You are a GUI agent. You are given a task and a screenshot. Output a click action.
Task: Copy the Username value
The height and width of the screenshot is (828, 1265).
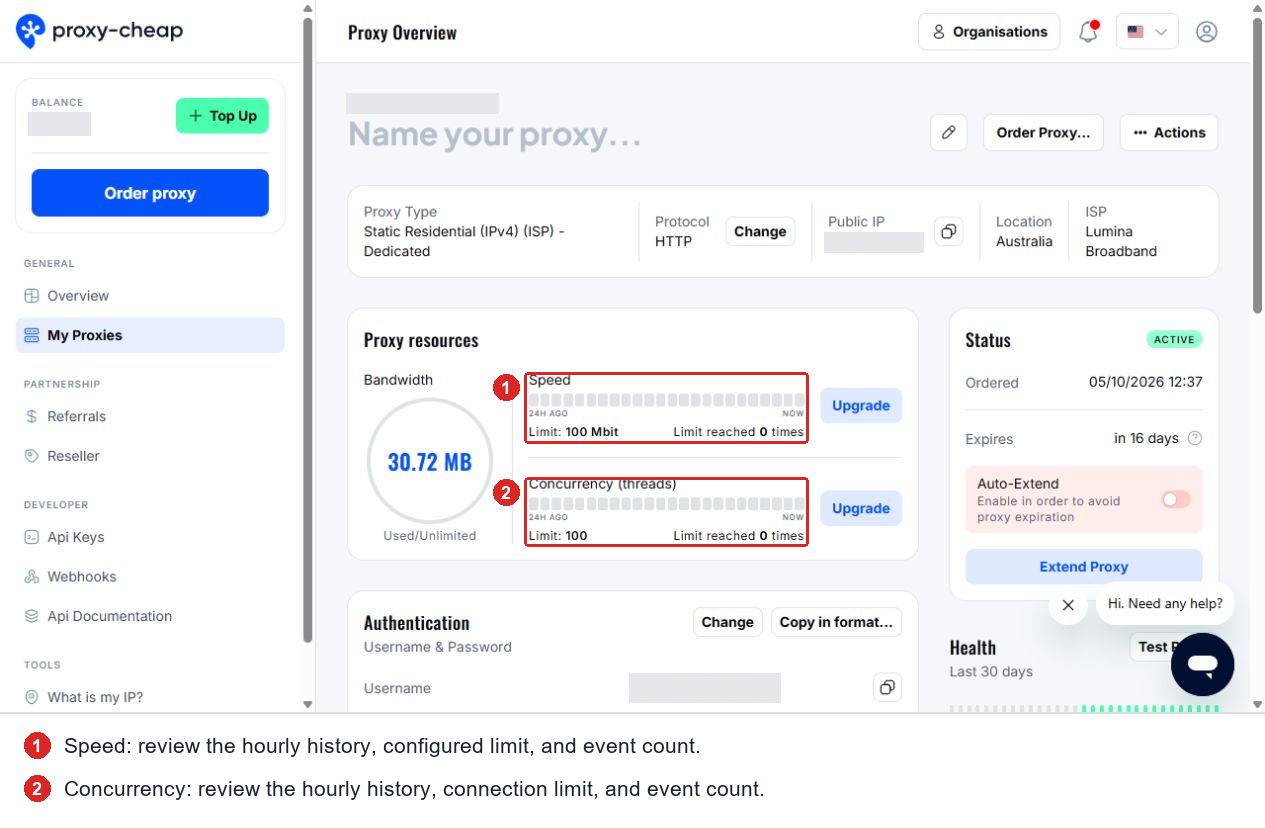tap(886, 688)
